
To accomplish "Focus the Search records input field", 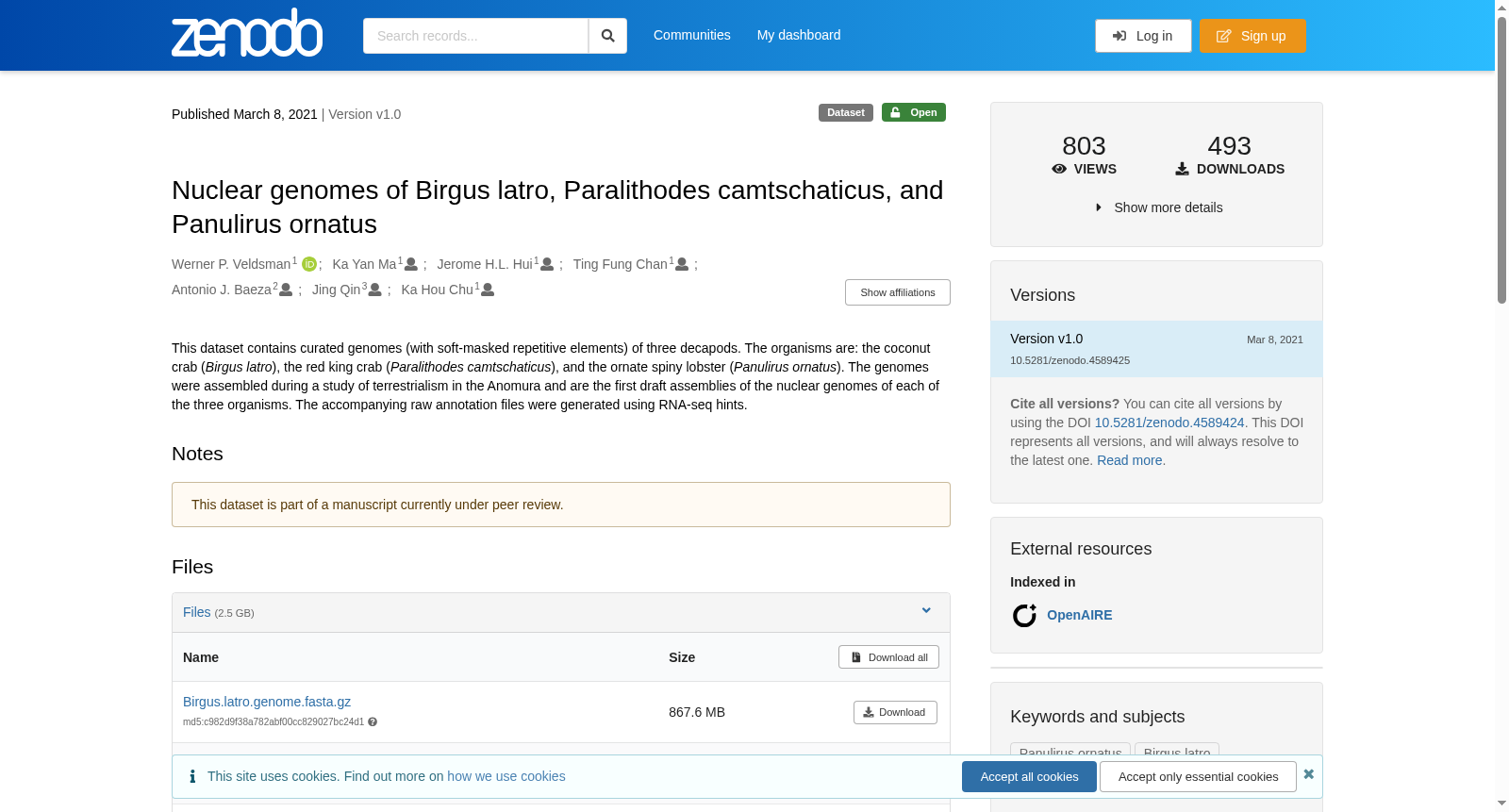I will click(x=475, y=36).
